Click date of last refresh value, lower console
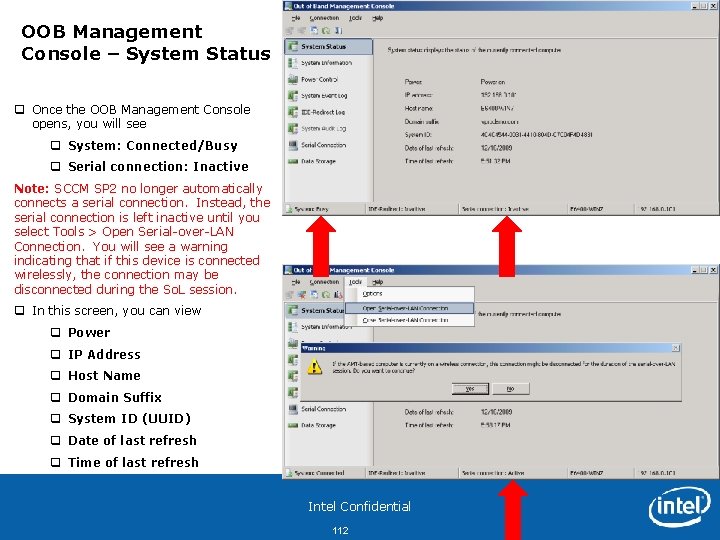Image resolution: width=720 pixels, height=540 pixels. pos(496,412)
